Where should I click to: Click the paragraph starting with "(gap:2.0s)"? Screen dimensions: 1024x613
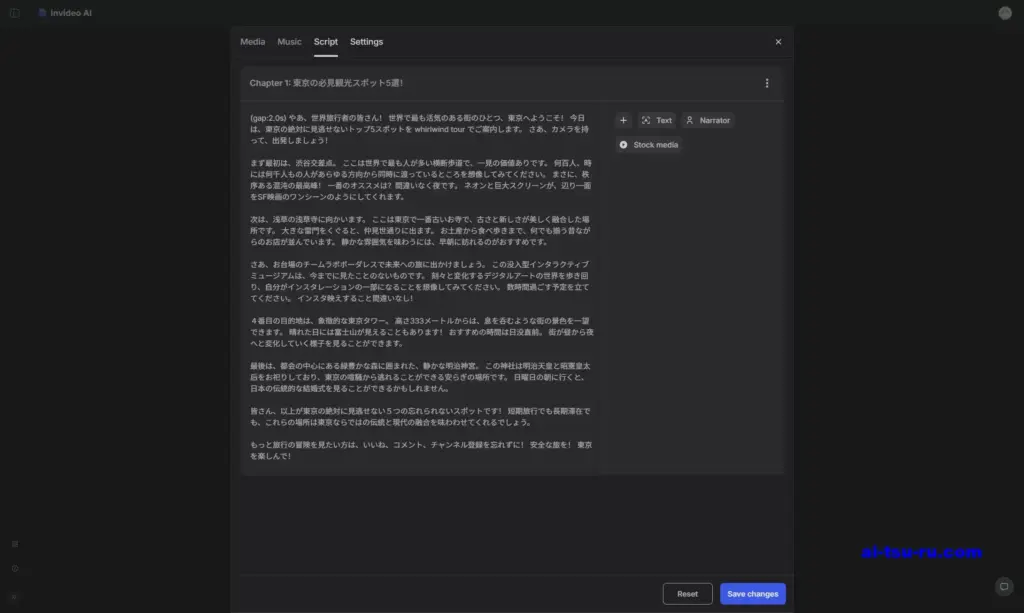click(419, 129)
